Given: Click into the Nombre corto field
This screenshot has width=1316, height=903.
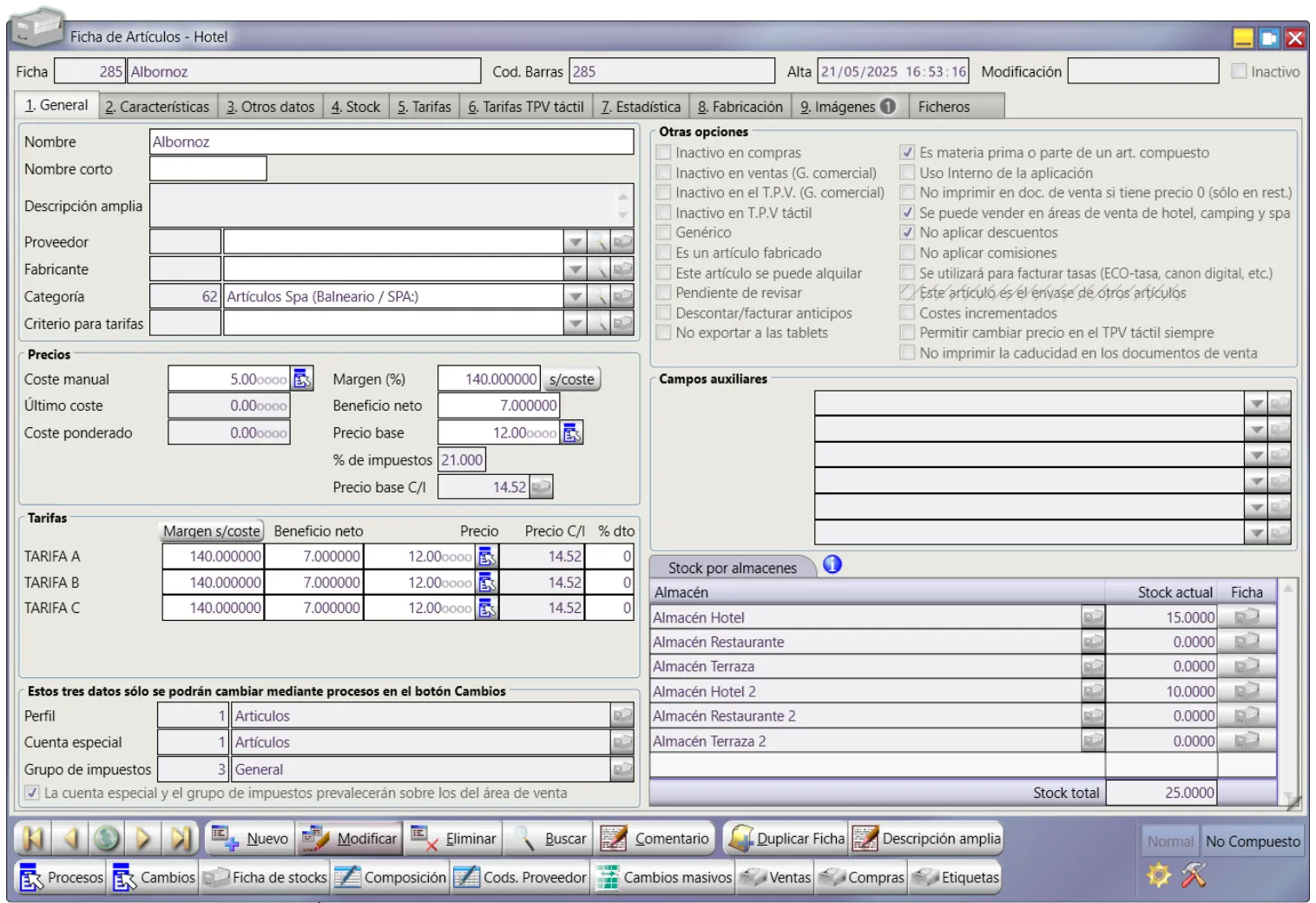Looking at the screenshot, I should click(x=208, y=169).
